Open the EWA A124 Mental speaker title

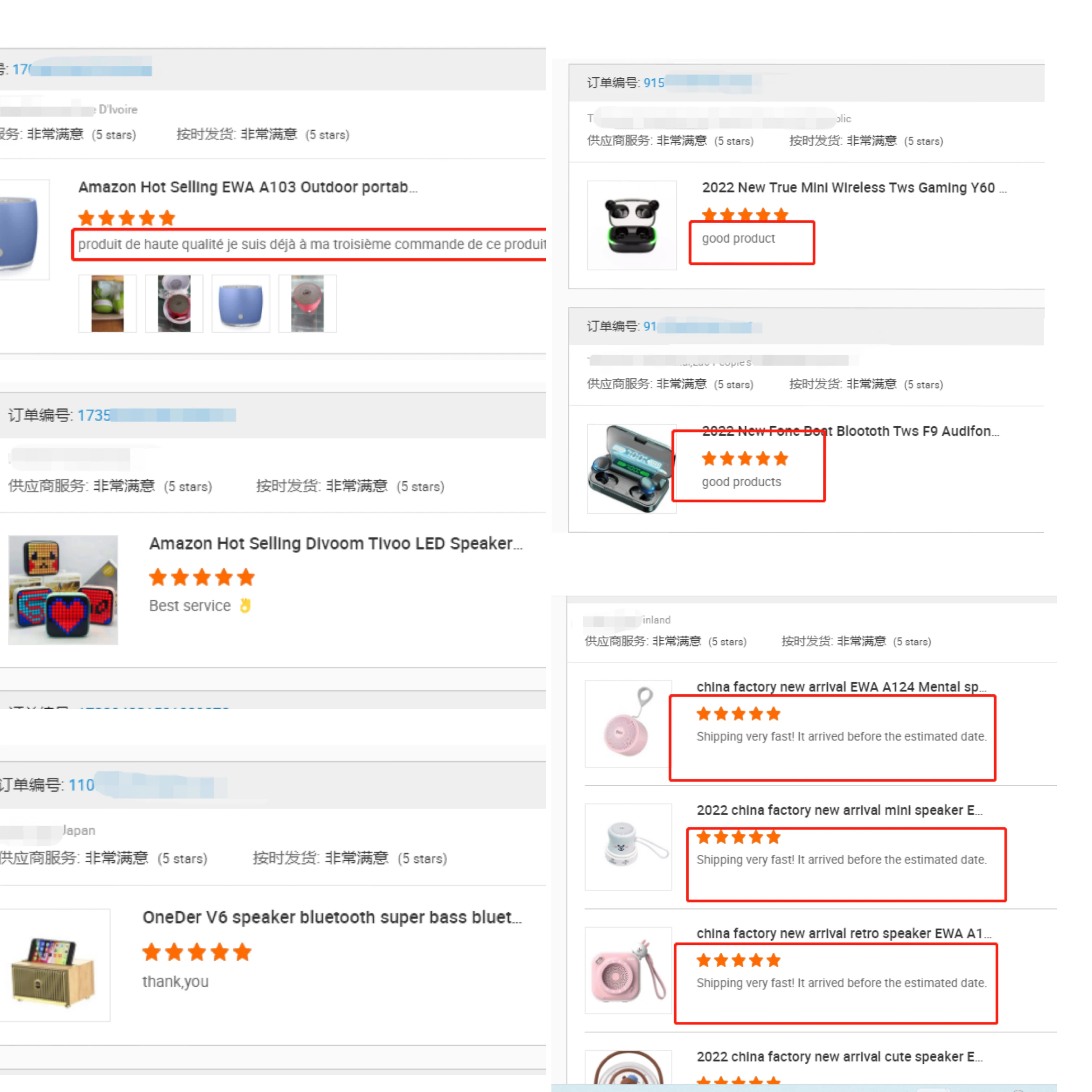[841, 687]
